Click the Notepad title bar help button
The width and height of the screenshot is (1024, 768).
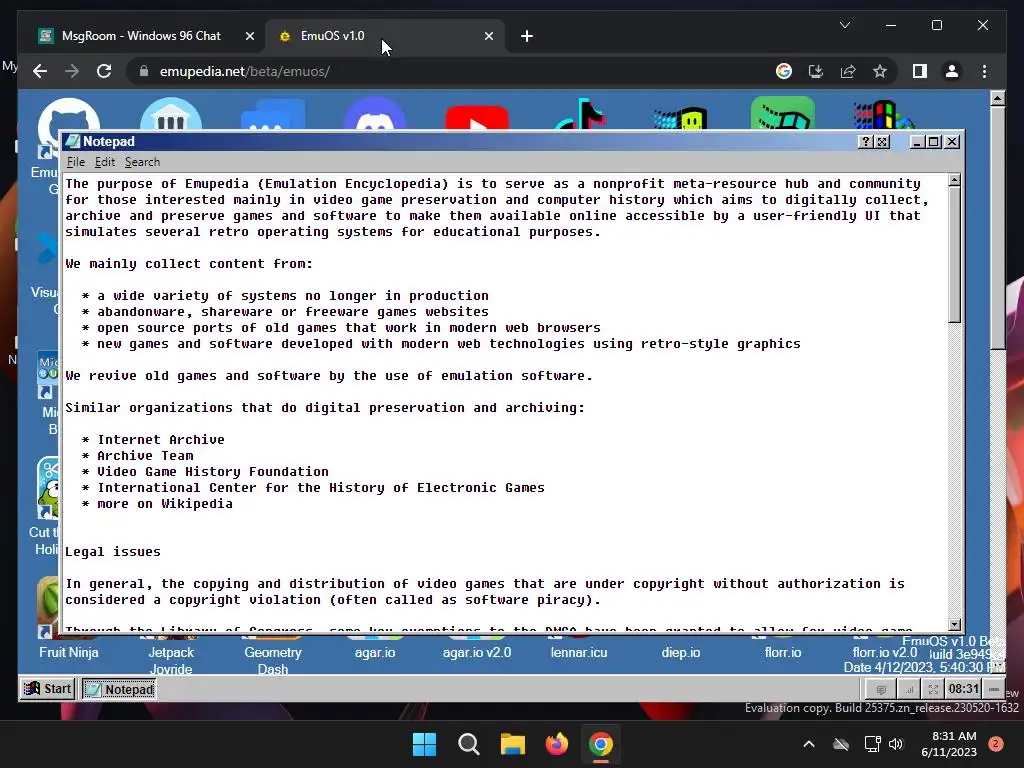point(865,142)
